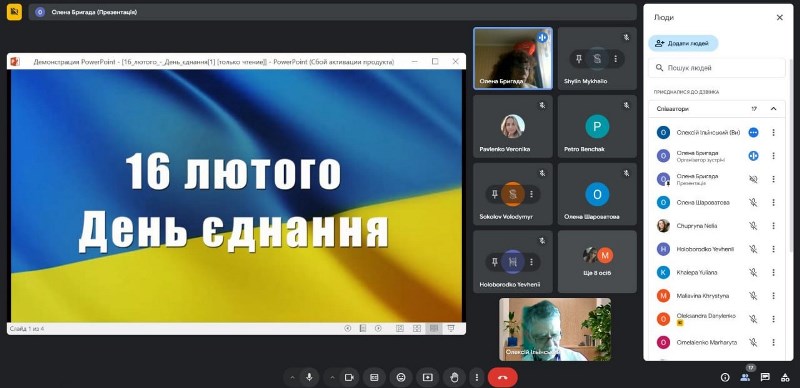Image resolution: width=800 pixels, height=388 pixels.
Task: Toggle captions button in call toolbar
Action: 374,377
